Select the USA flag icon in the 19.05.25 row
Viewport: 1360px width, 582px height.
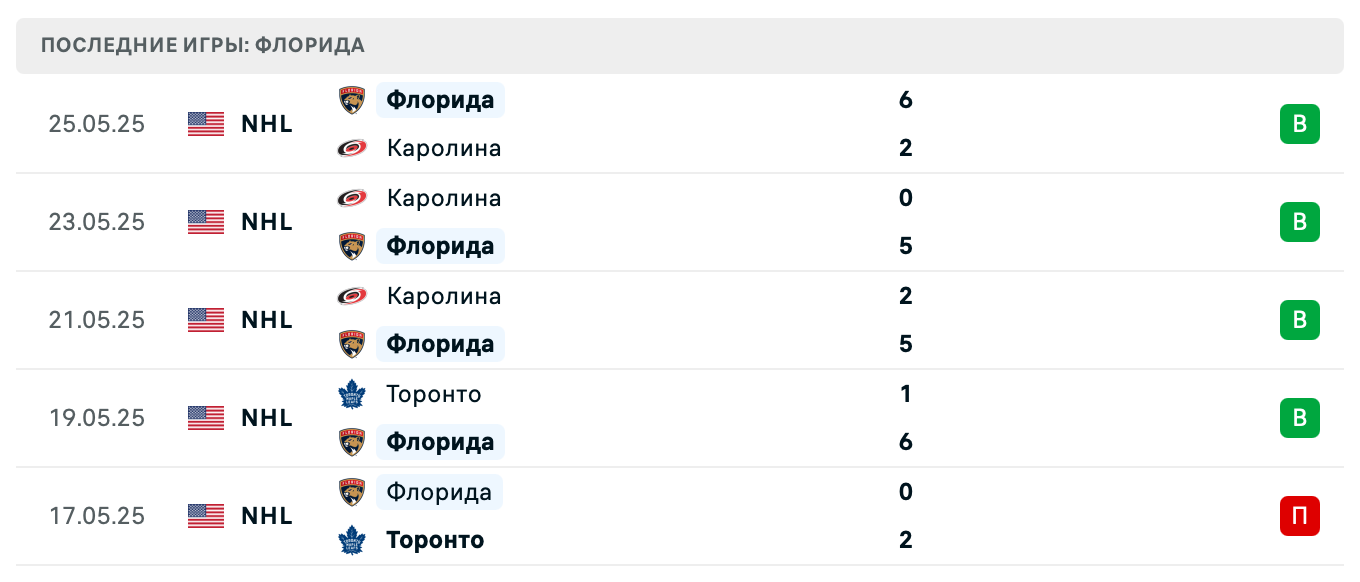tap(205, 418)
